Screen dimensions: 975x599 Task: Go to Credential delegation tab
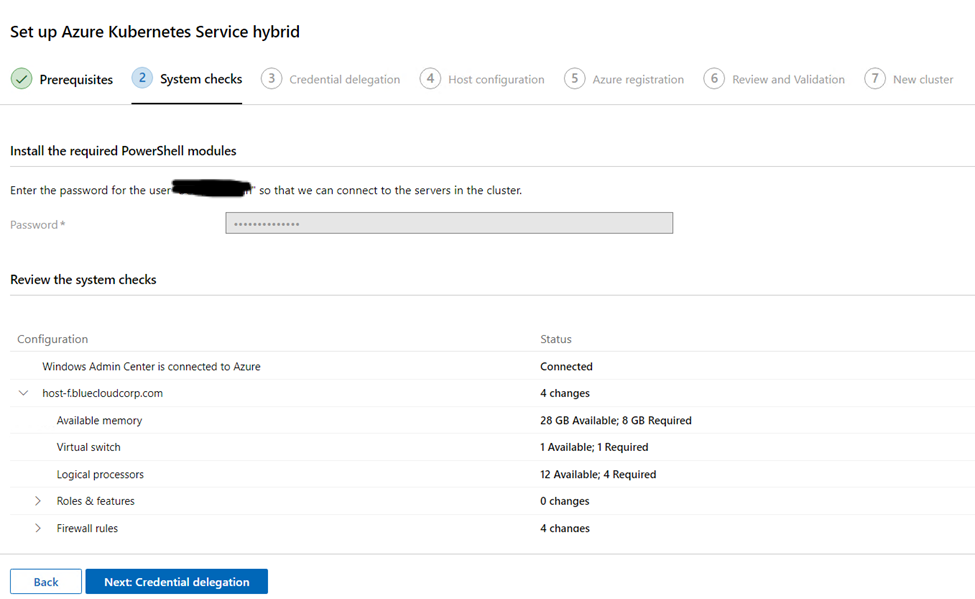pyautogui.click(x=330, y=79)
